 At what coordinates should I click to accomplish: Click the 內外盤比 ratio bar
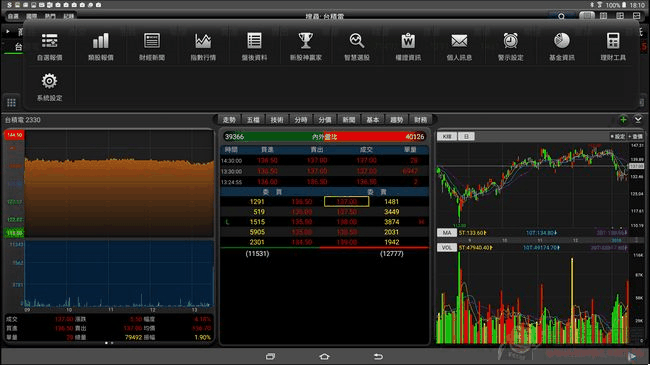click(x=324, y=136)
